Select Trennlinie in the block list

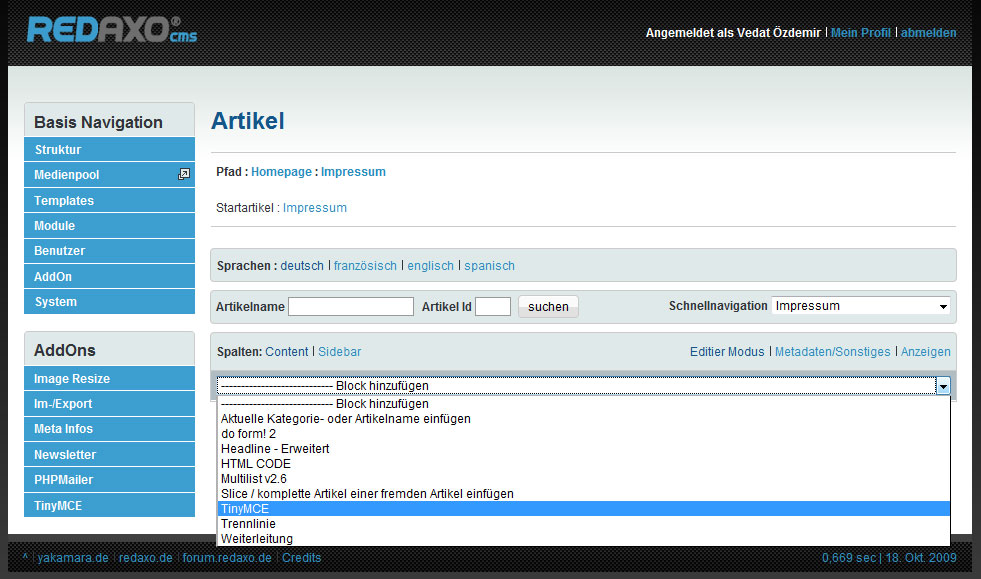click(248, 523)
